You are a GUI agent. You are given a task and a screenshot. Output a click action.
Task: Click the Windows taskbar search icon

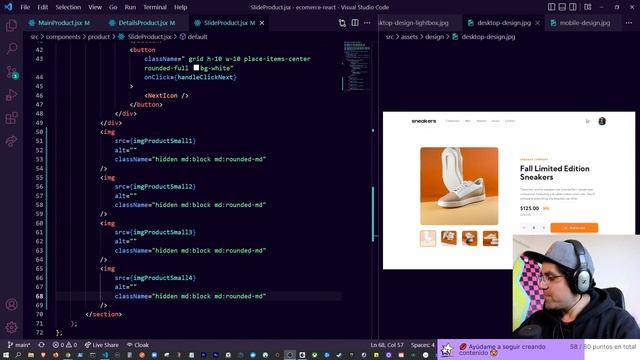[18, 355]
